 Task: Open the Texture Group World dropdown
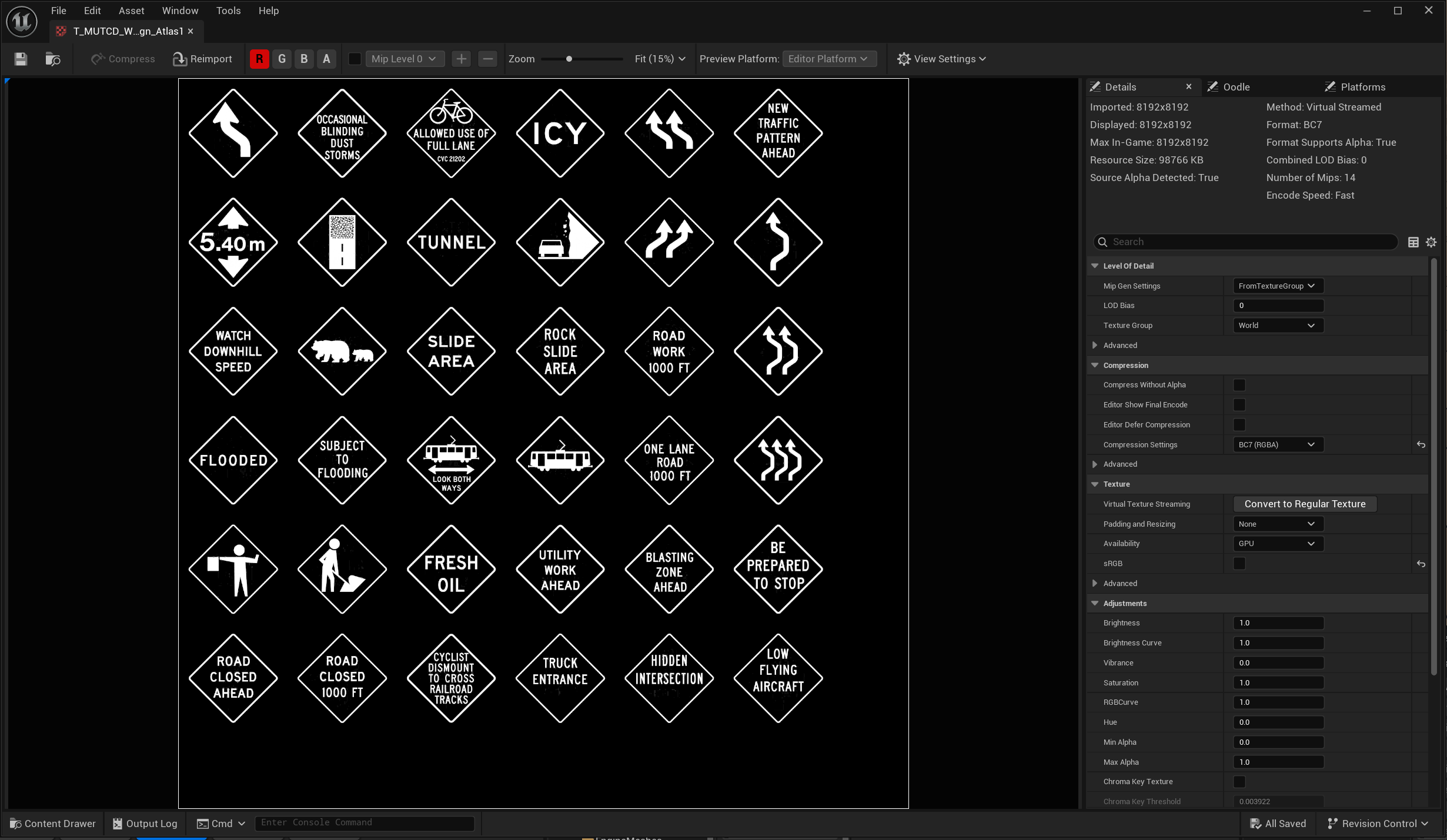1278,326
